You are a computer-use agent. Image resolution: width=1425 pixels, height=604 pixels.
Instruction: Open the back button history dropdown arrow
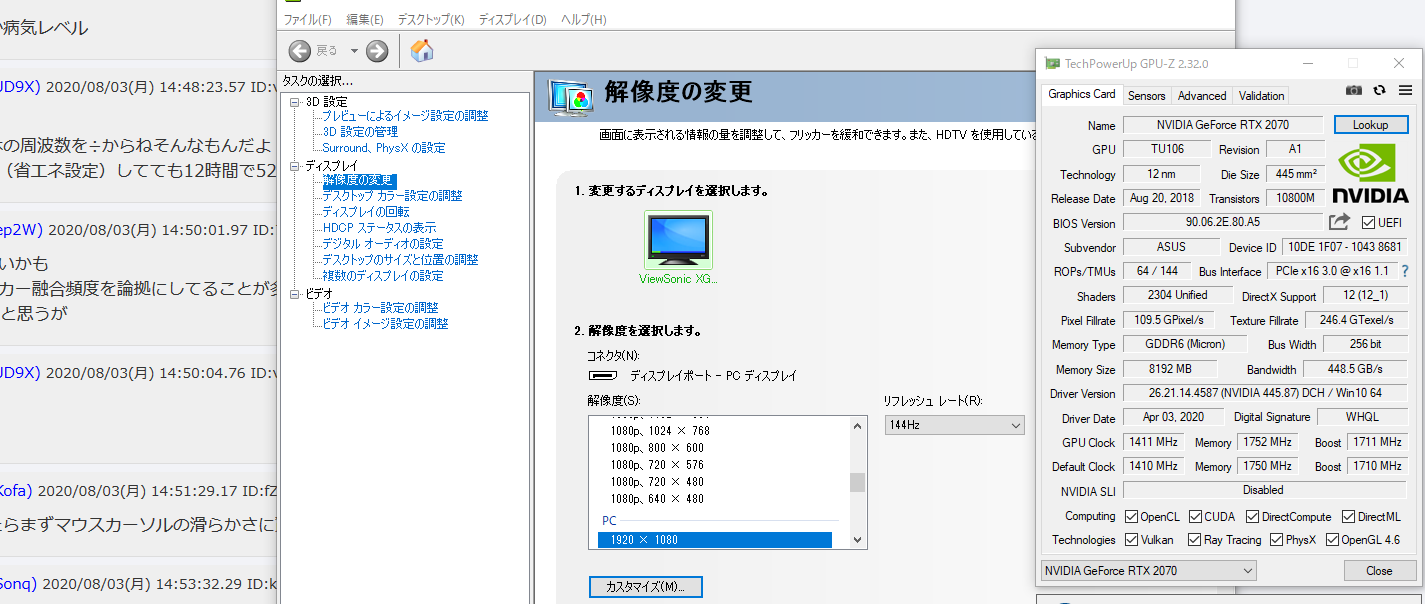[x=354, y=51]
